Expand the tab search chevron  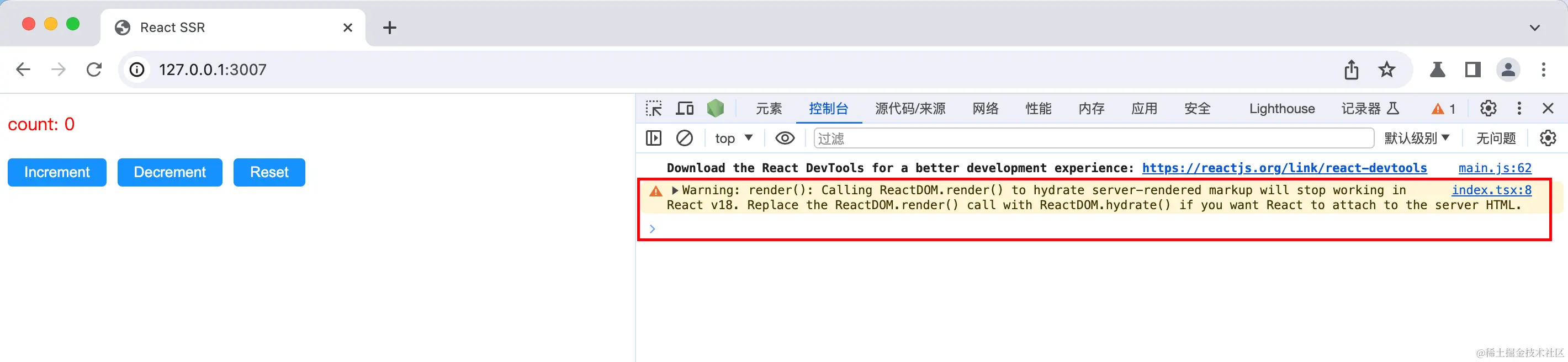tap(1534, 28)
